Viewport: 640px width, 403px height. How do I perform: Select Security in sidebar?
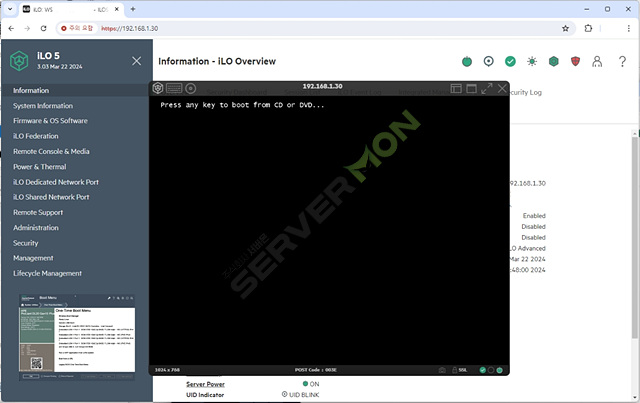(x=25, y=243)
